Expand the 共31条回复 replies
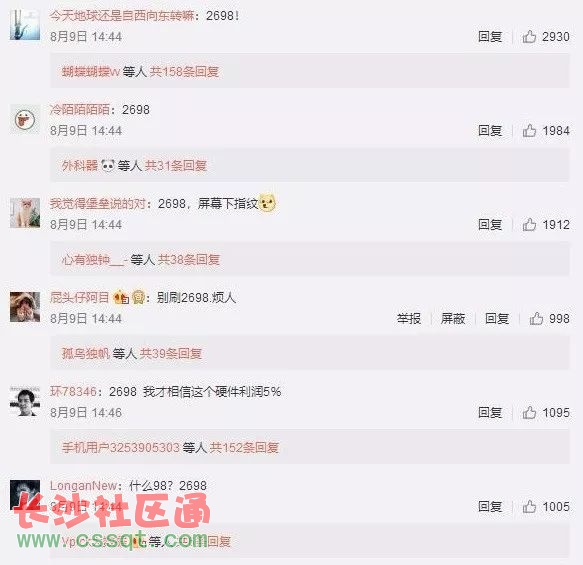Viewport: 583px width, 565px height. 175,166
